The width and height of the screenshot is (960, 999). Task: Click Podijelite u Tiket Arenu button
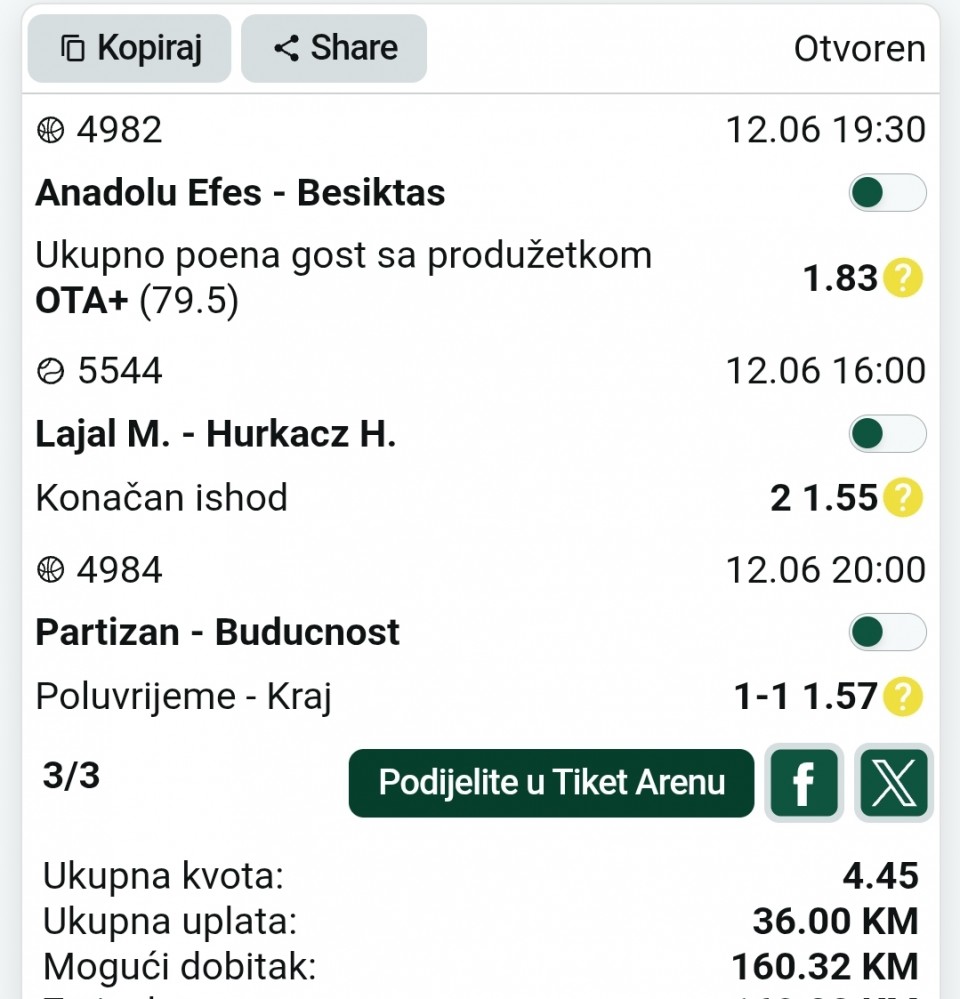(552, 783)
